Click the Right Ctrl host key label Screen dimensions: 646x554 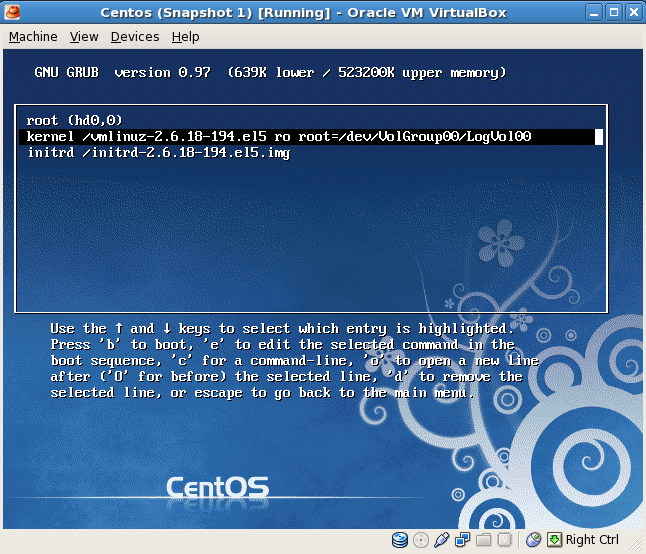click(592, 540)
